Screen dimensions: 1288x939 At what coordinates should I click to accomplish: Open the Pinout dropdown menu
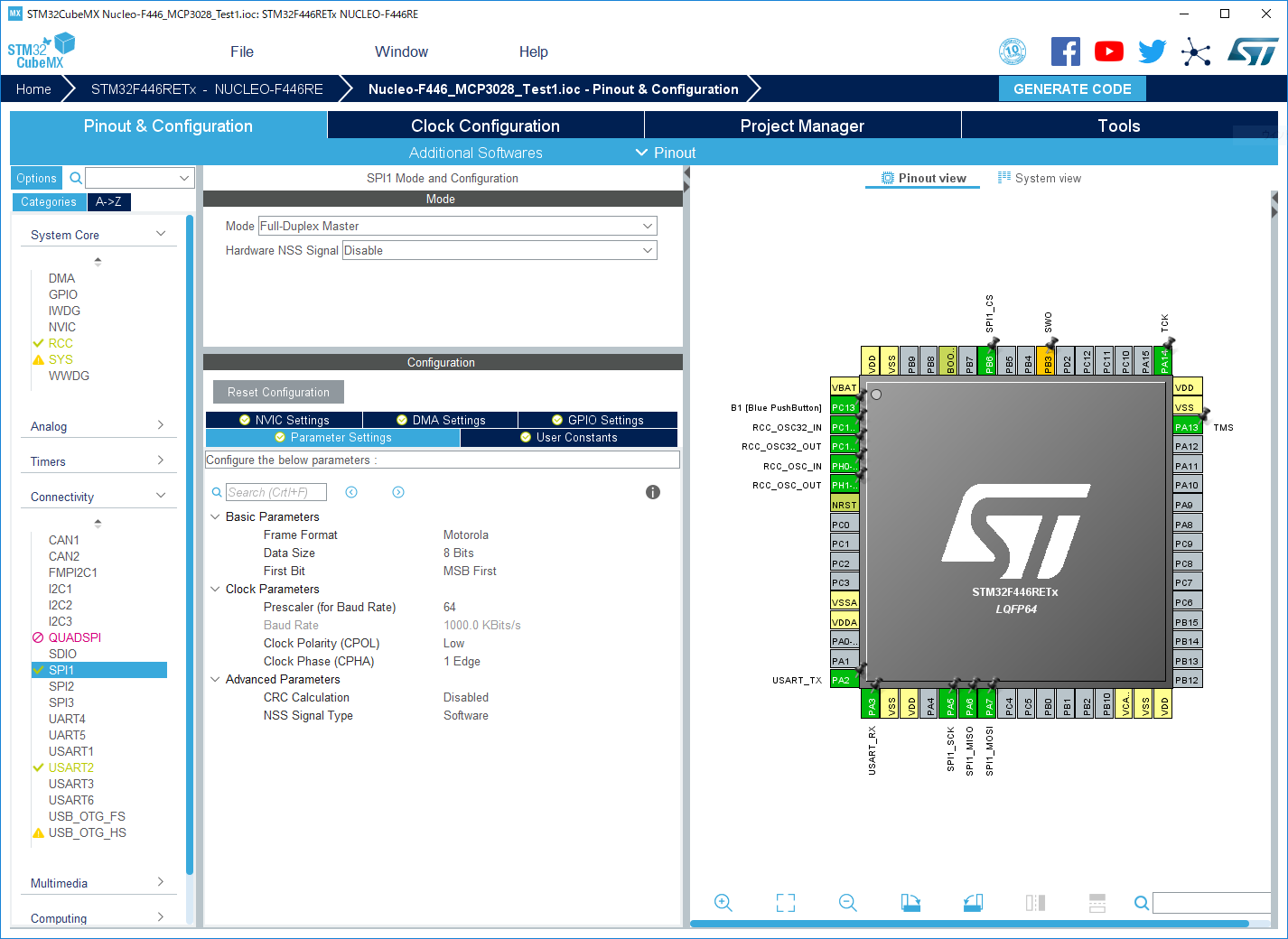[x=666, y=153]
